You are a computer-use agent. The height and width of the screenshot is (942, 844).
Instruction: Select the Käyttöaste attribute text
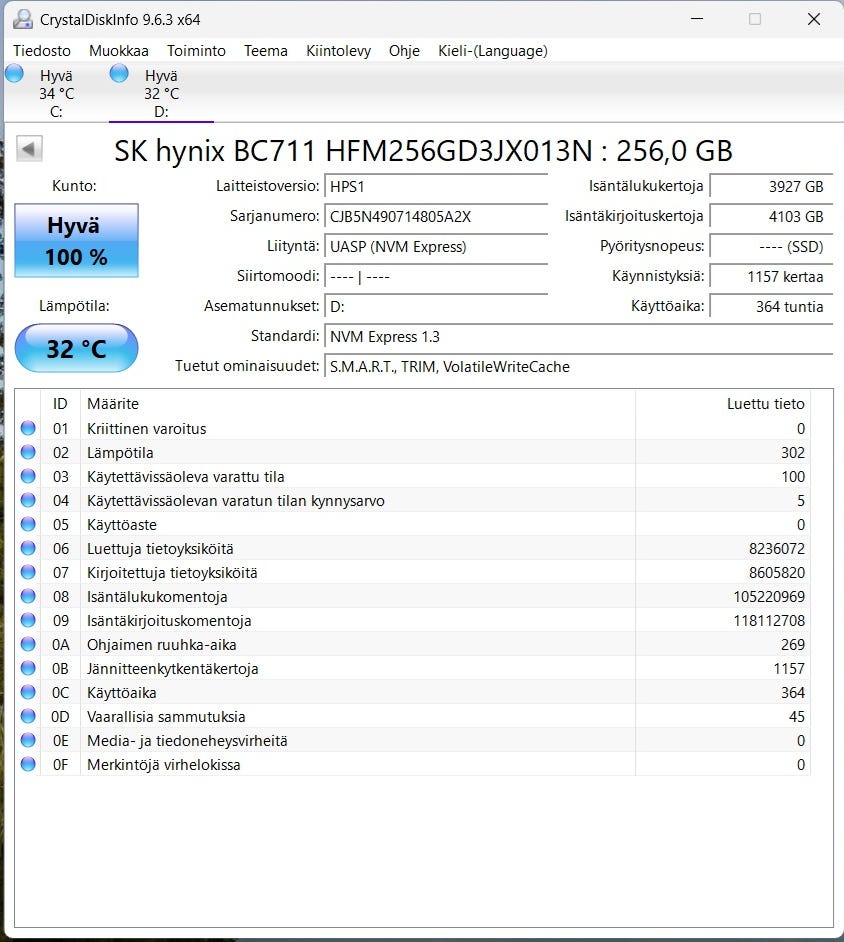tap(122, 525)
